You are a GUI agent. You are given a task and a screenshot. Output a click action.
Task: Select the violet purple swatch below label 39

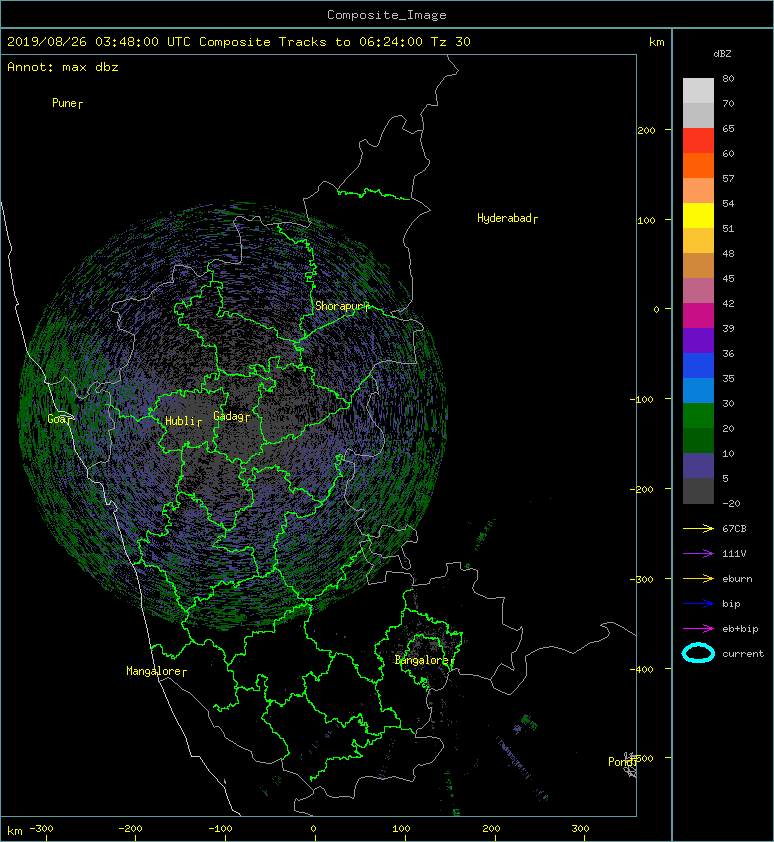pyautogui.click(x=698, y=340)
